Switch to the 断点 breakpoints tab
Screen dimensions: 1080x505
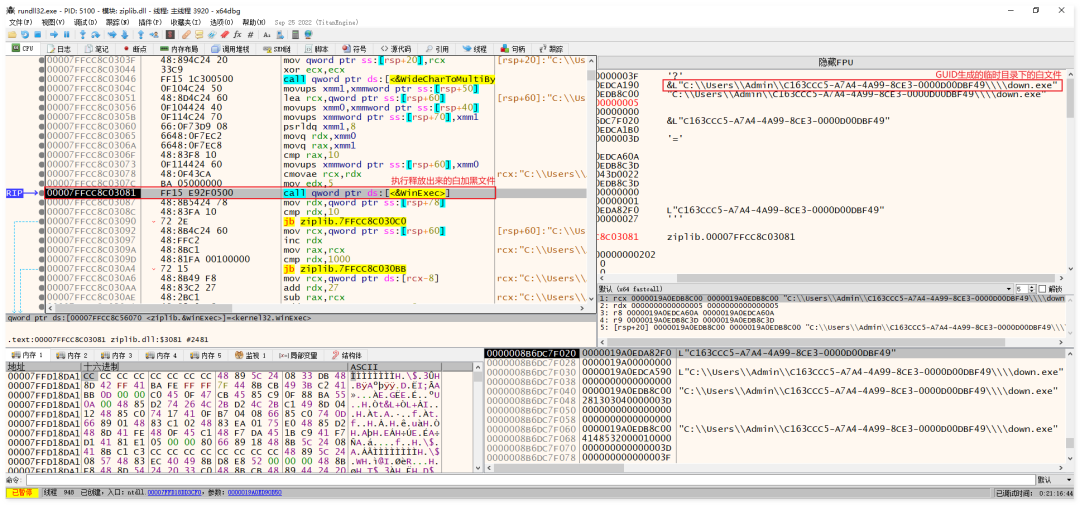click(x=134, y=49)
